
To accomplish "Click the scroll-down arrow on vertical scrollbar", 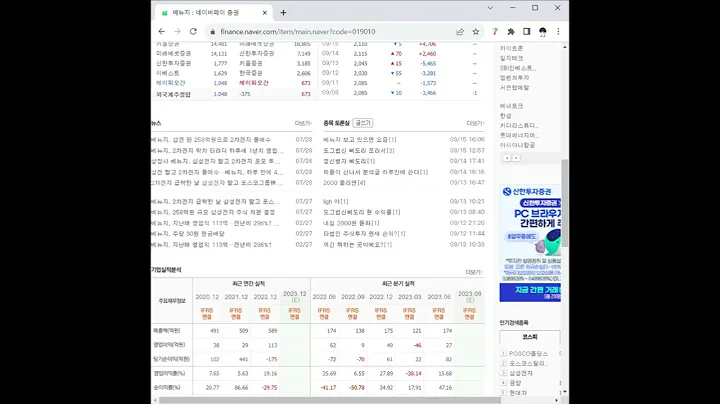I will (x=565, y=392).
